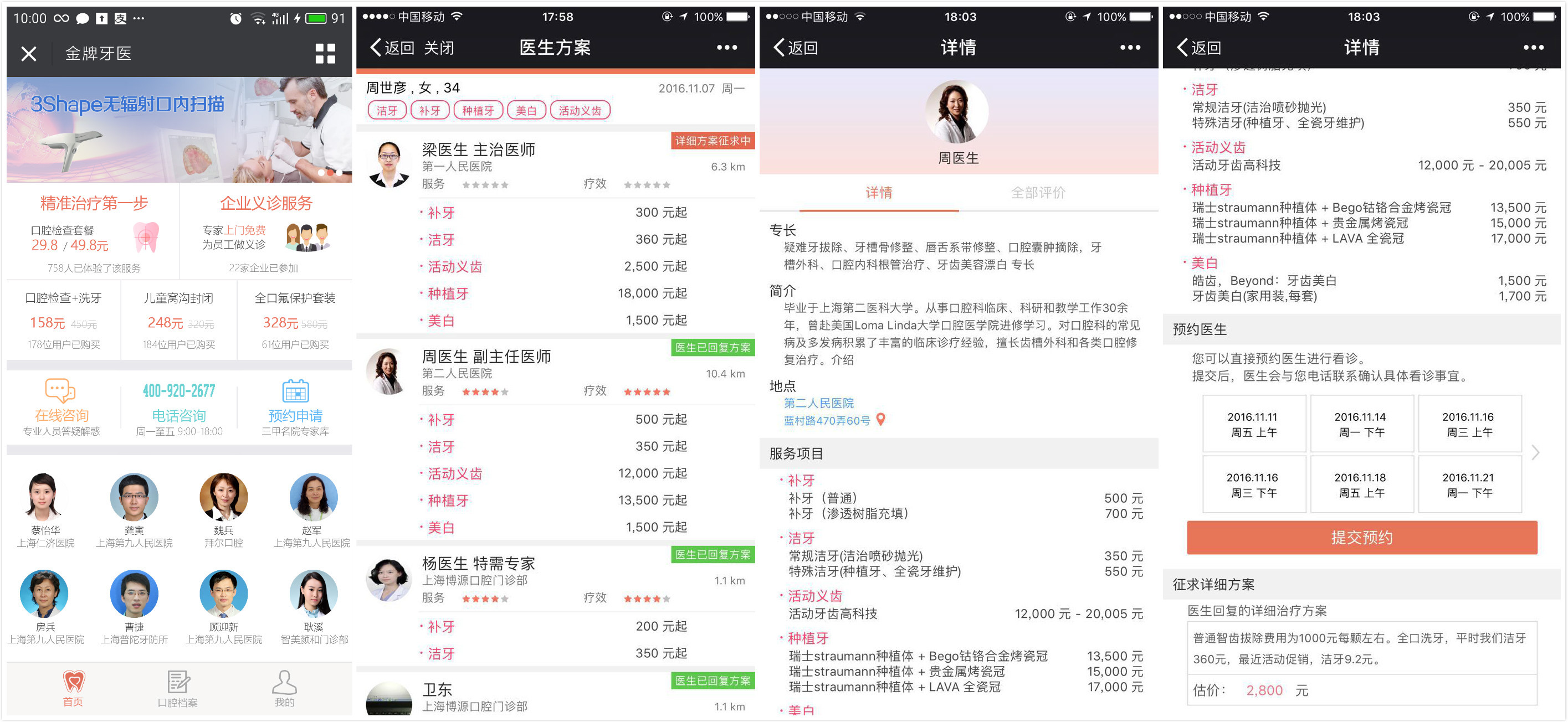Screen dimensions: 1568x722
Task: Open three-dot menu on 周医生 详情 screen
Action: [x=1130, y=48]
